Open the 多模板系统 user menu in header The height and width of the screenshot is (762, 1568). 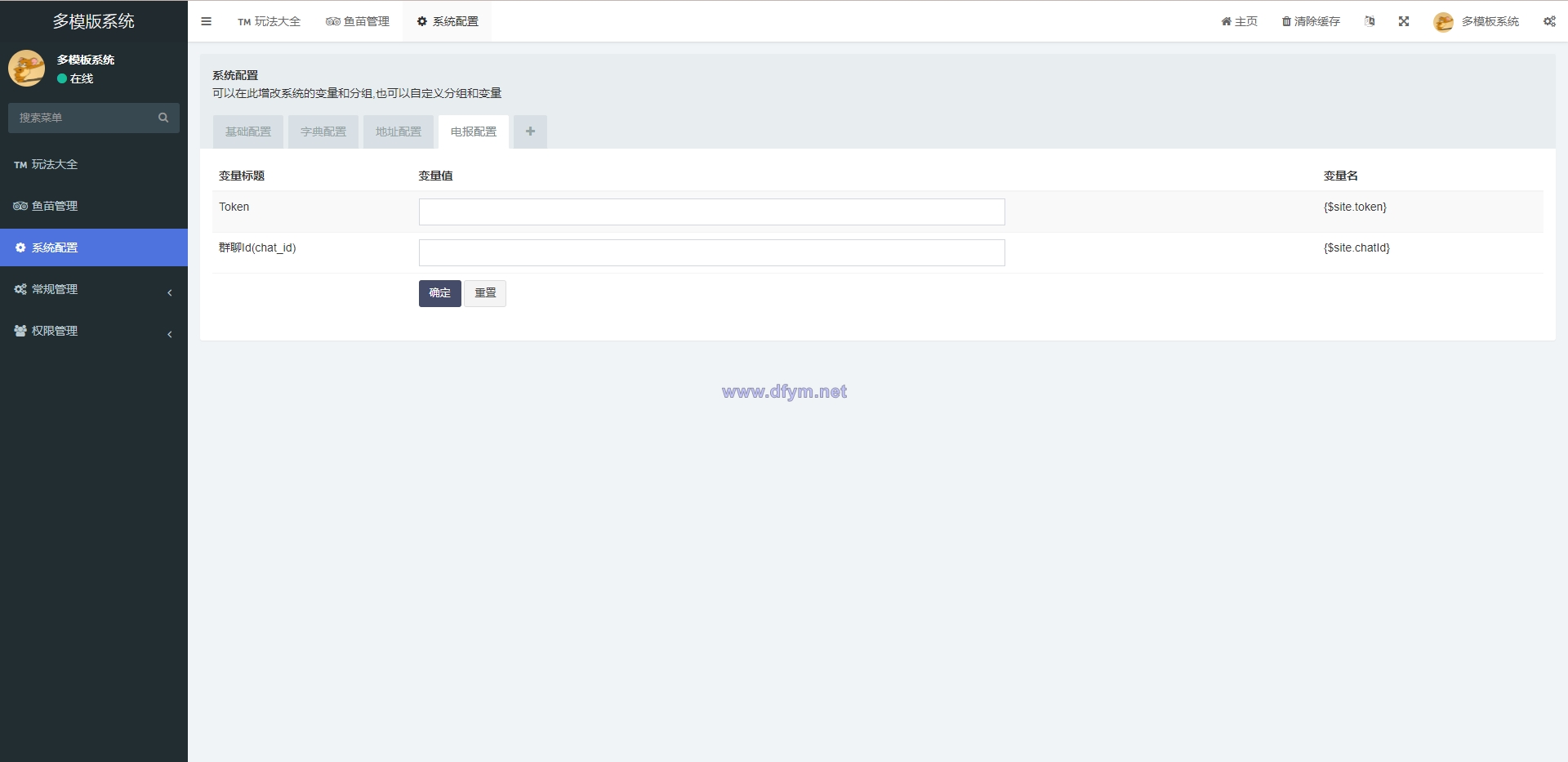pyautogui.click(x=1477, y=21)
